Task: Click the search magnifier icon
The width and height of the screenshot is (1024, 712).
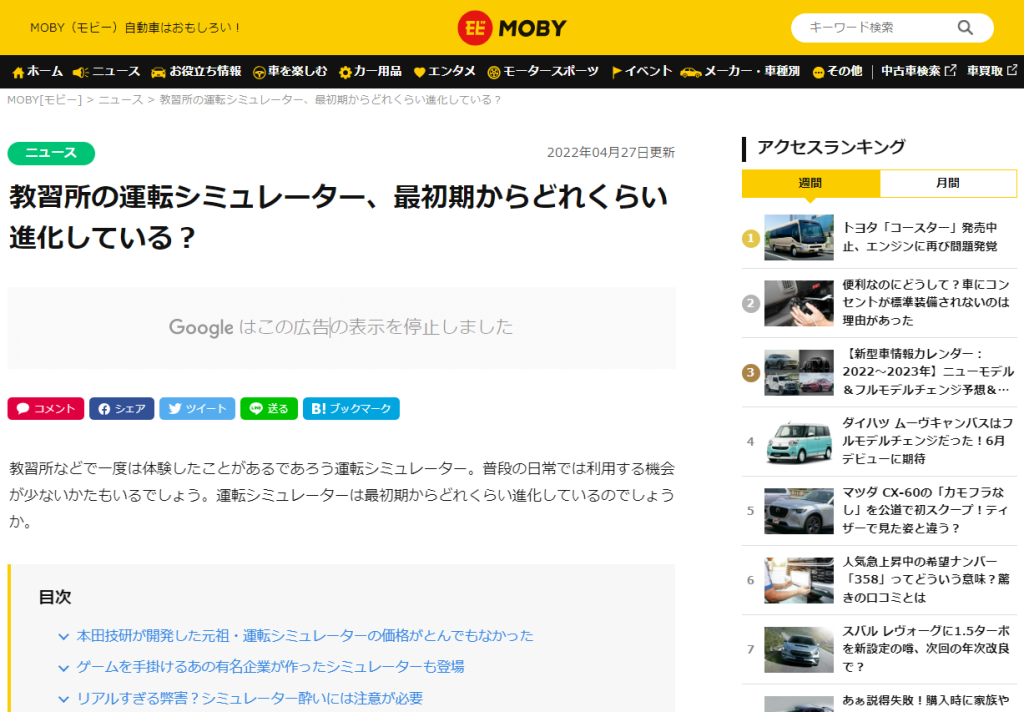Action: point(965,28)
